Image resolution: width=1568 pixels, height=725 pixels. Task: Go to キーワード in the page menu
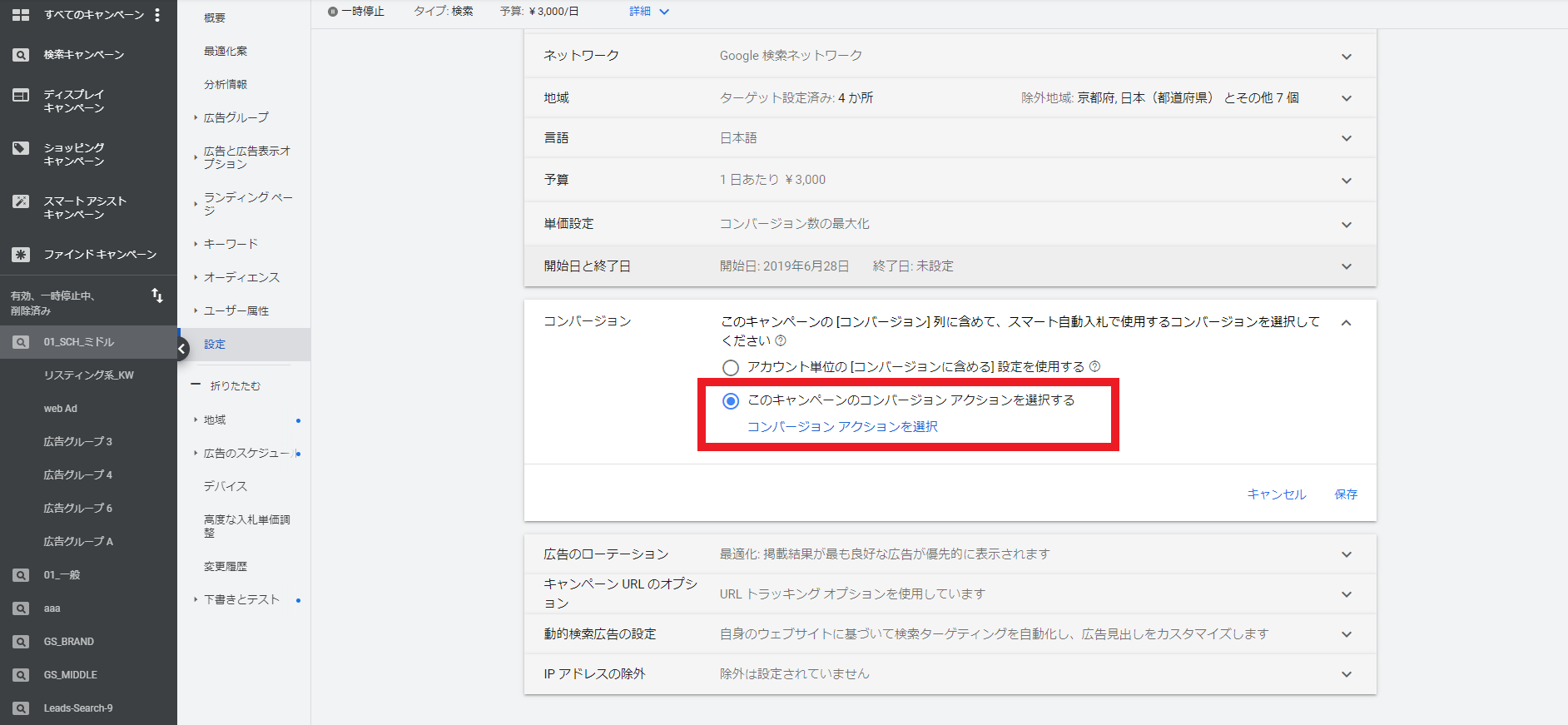click(231, 244)
